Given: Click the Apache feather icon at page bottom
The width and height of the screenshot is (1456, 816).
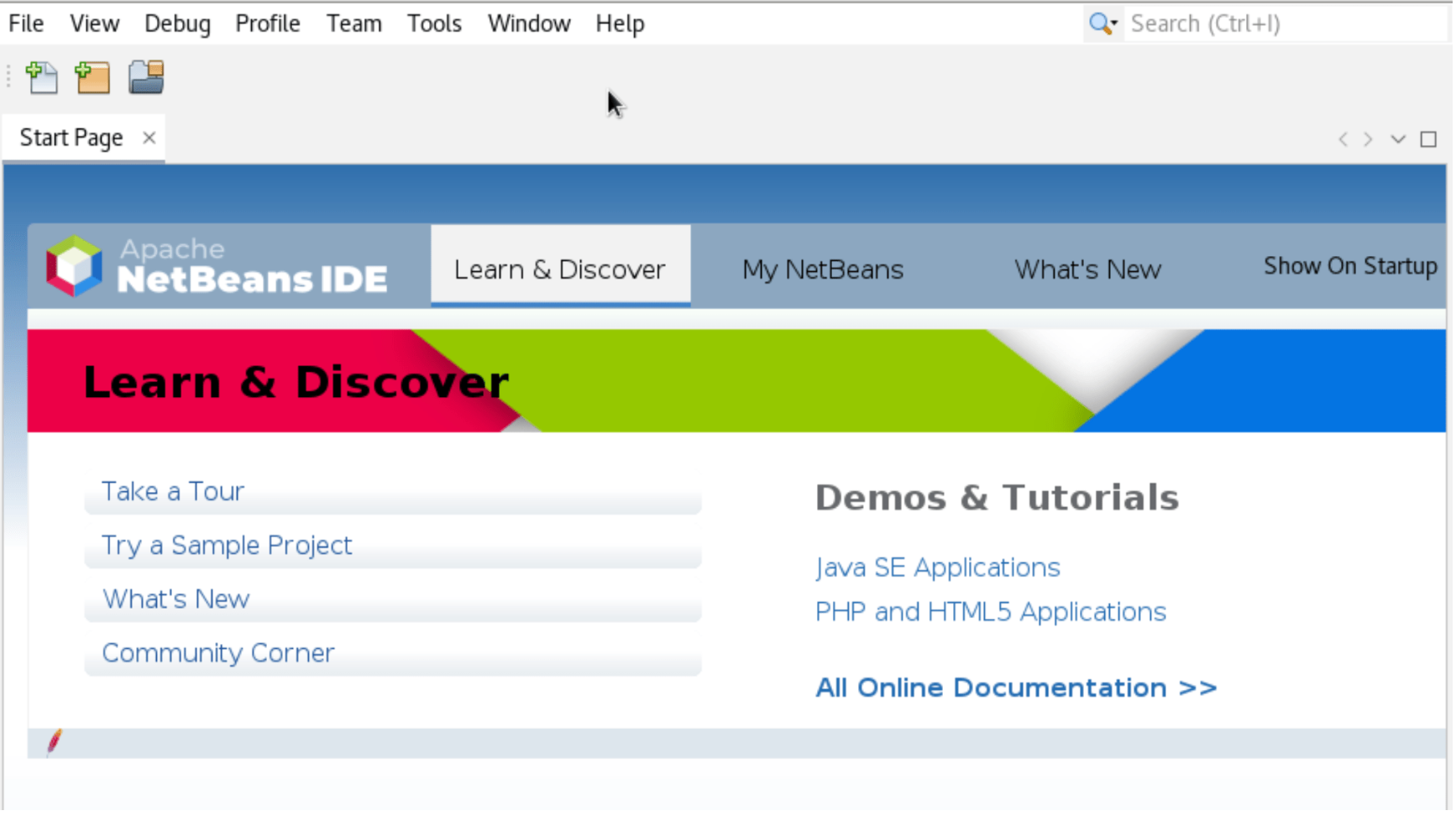Looking at the screenshot, I should pos(53,742).
